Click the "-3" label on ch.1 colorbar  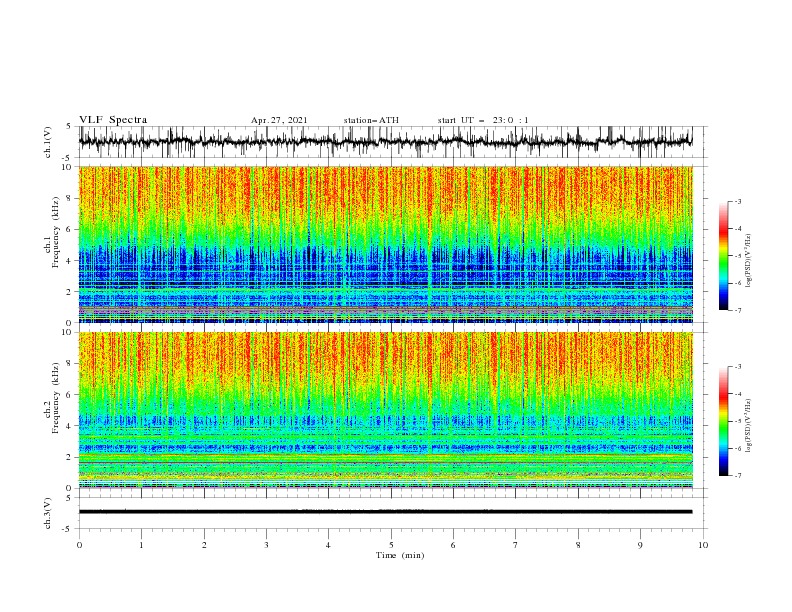coord(738,202)
